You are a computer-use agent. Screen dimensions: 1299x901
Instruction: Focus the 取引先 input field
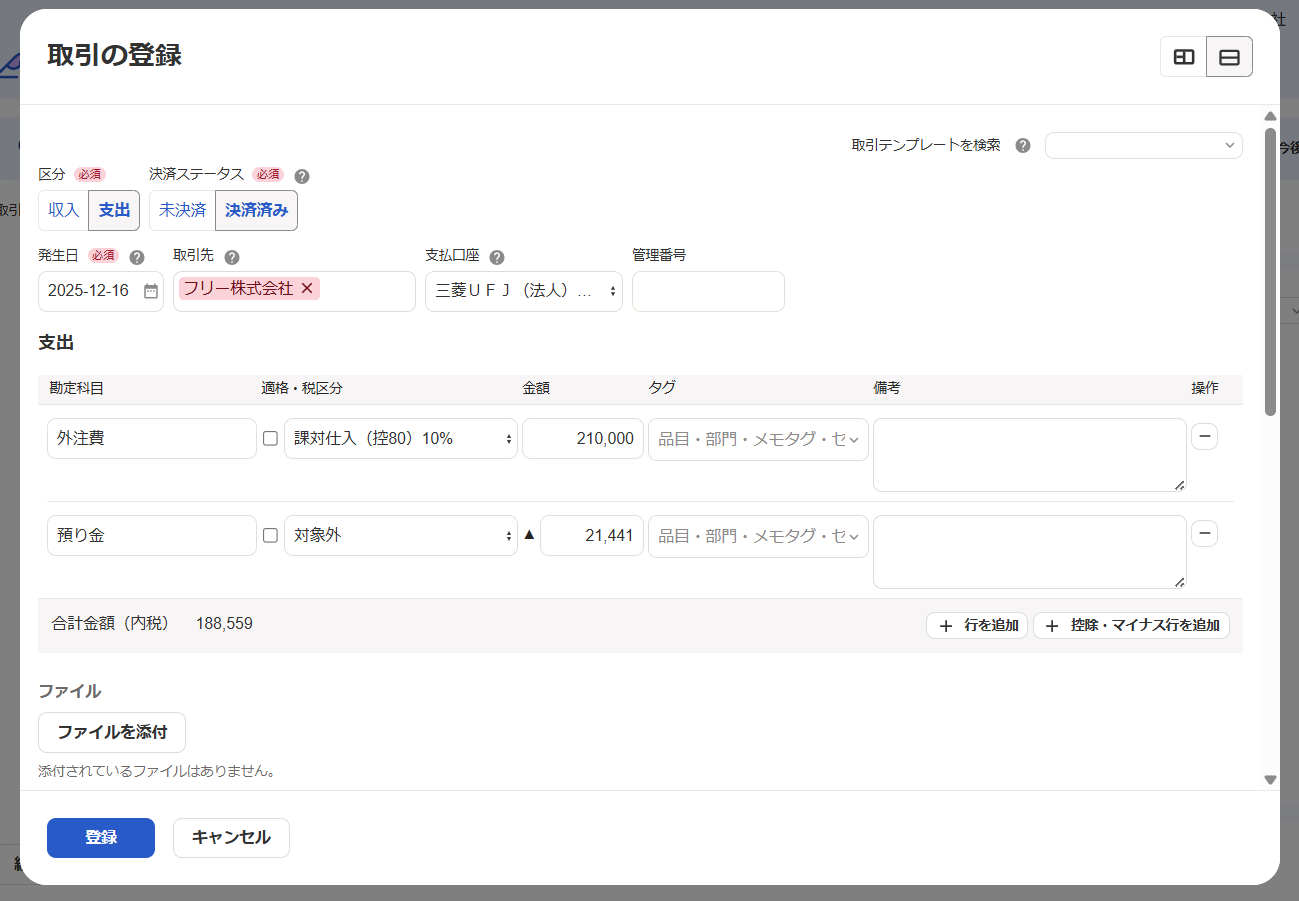pos(294,291)
